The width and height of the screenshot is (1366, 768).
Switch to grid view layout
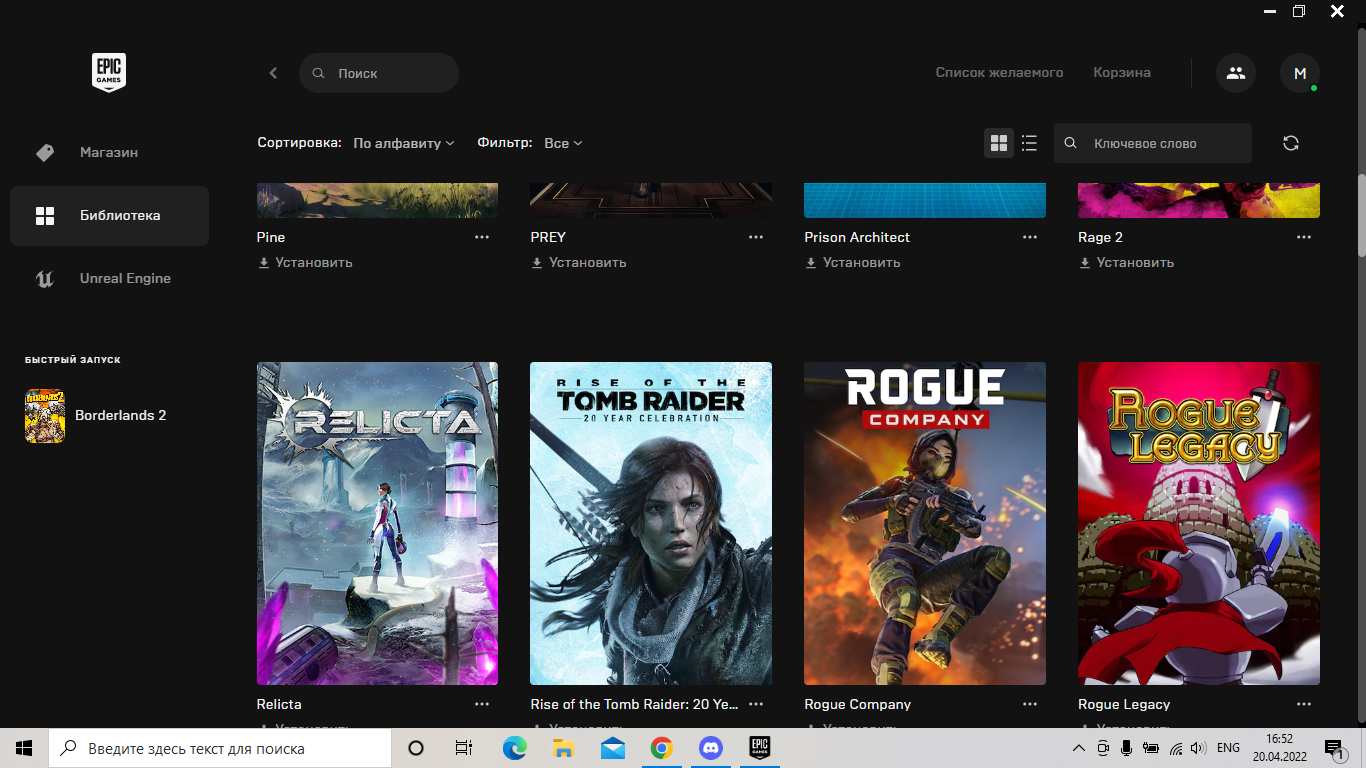999,143
